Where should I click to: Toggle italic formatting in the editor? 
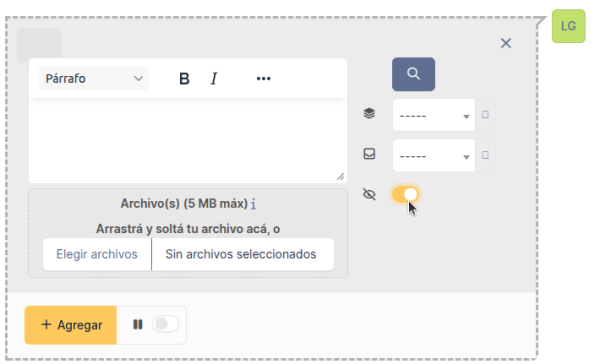point(214,78)
